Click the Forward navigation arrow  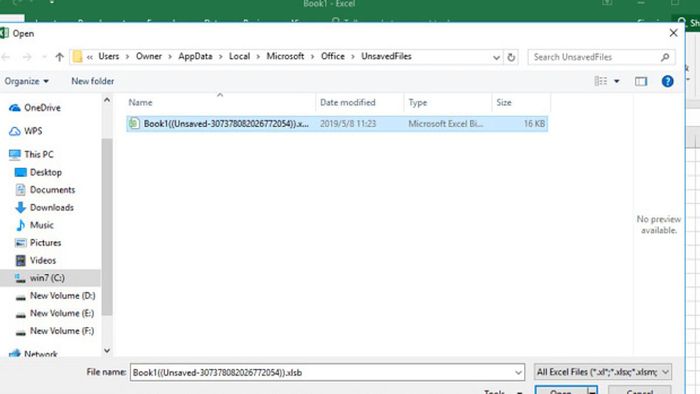[27, 57]
